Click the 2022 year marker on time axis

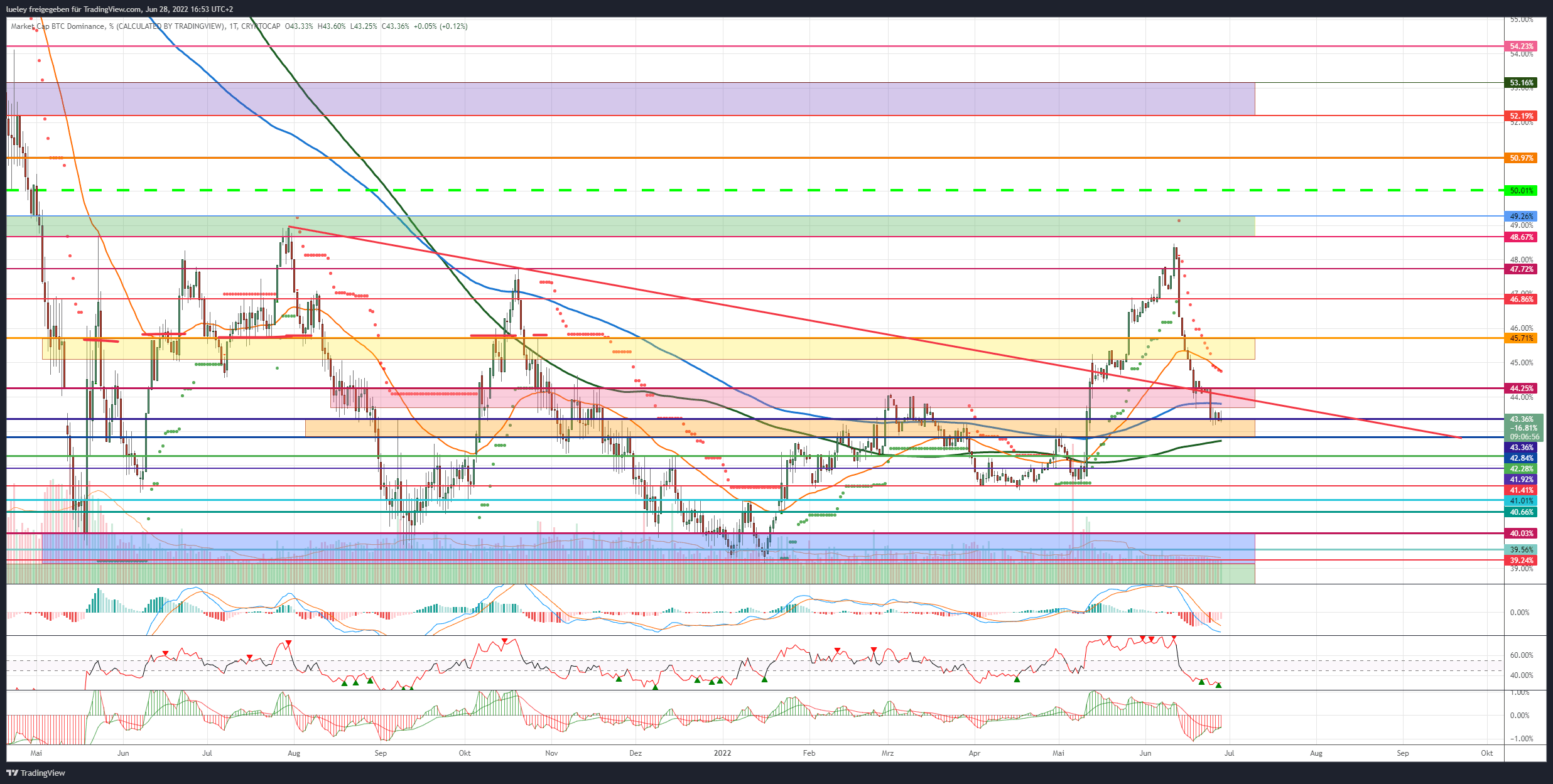coord(723,753)
